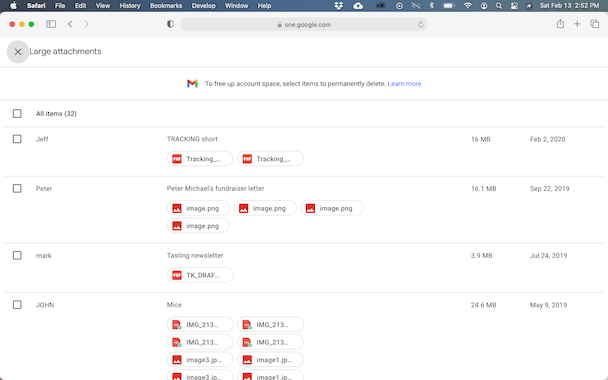Show tab overview
Image resolution: width=608 pixels, height=380 pixels.
[x=594, y=24]
